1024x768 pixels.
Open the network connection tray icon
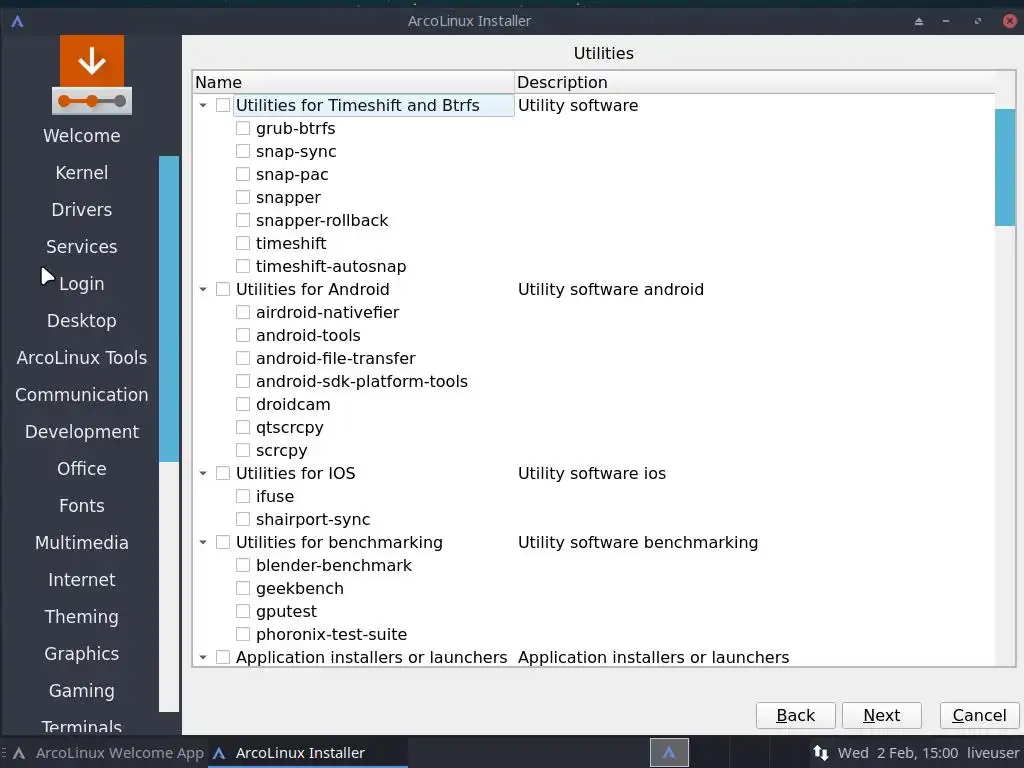[821, 753]
